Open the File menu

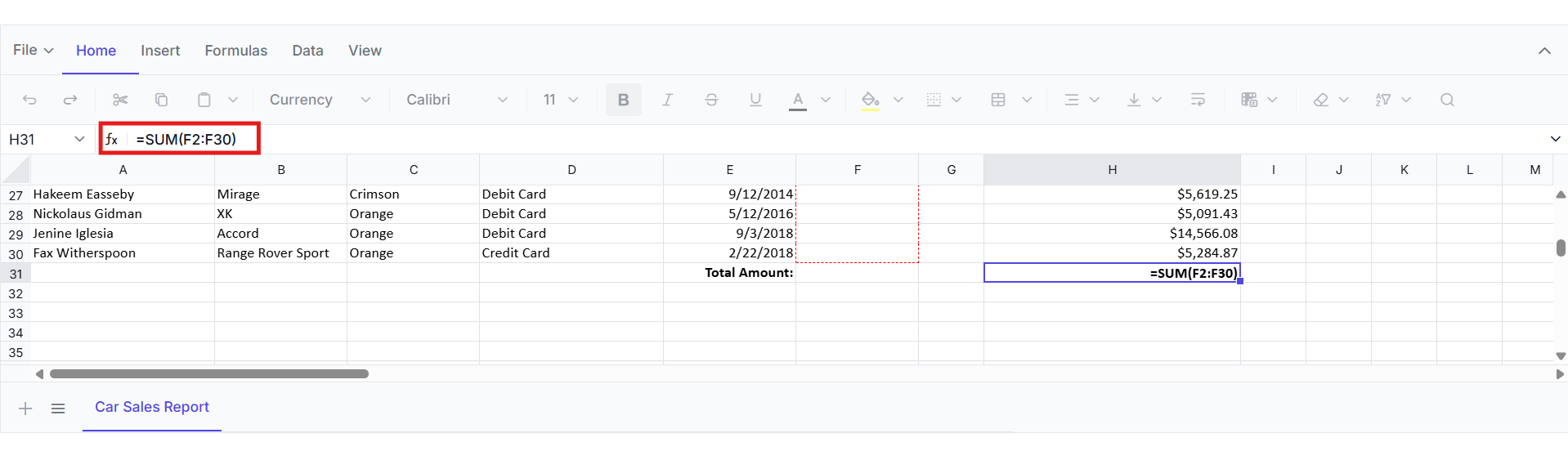[34, 50]
